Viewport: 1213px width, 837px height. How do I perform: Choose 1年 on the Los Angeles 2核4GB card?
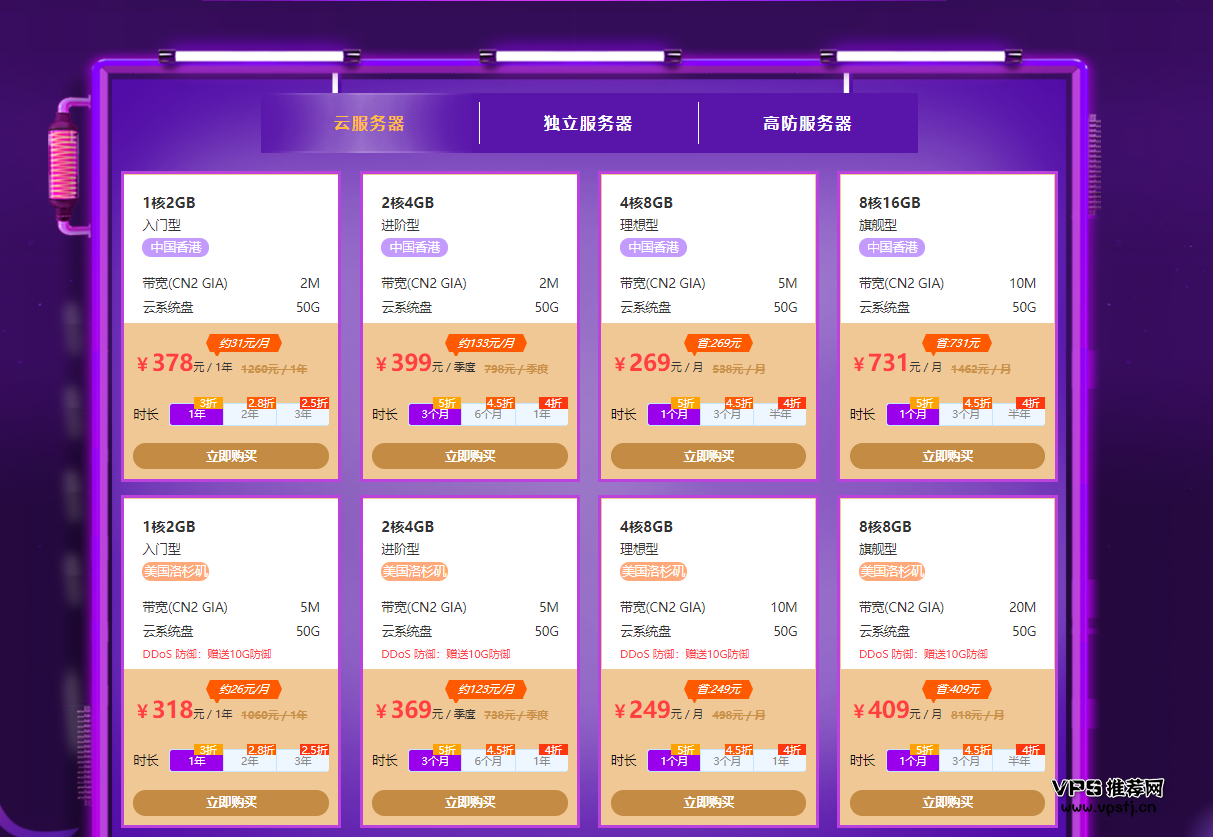pyautogui.click(x=542, y=761)
